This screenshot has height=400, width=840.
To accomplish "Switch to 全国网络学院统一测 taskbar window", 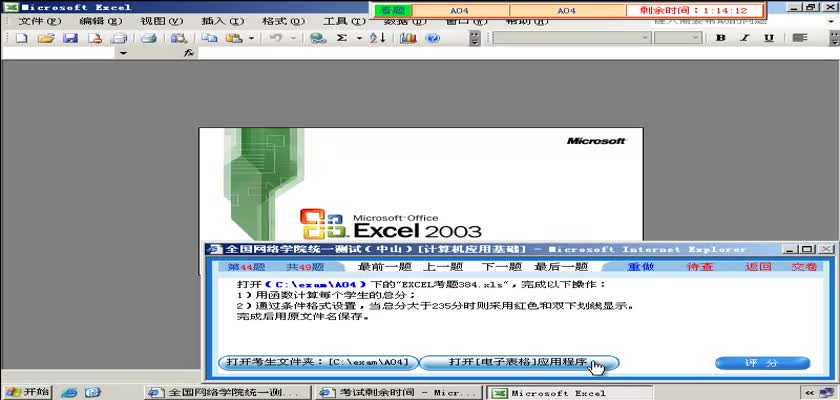I will 228,393.
